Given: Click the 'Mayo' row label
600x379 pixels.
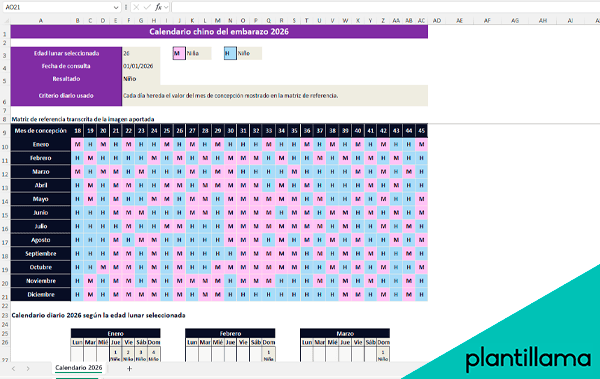Looking at the screenshot, I should click(x=41, y=199).
